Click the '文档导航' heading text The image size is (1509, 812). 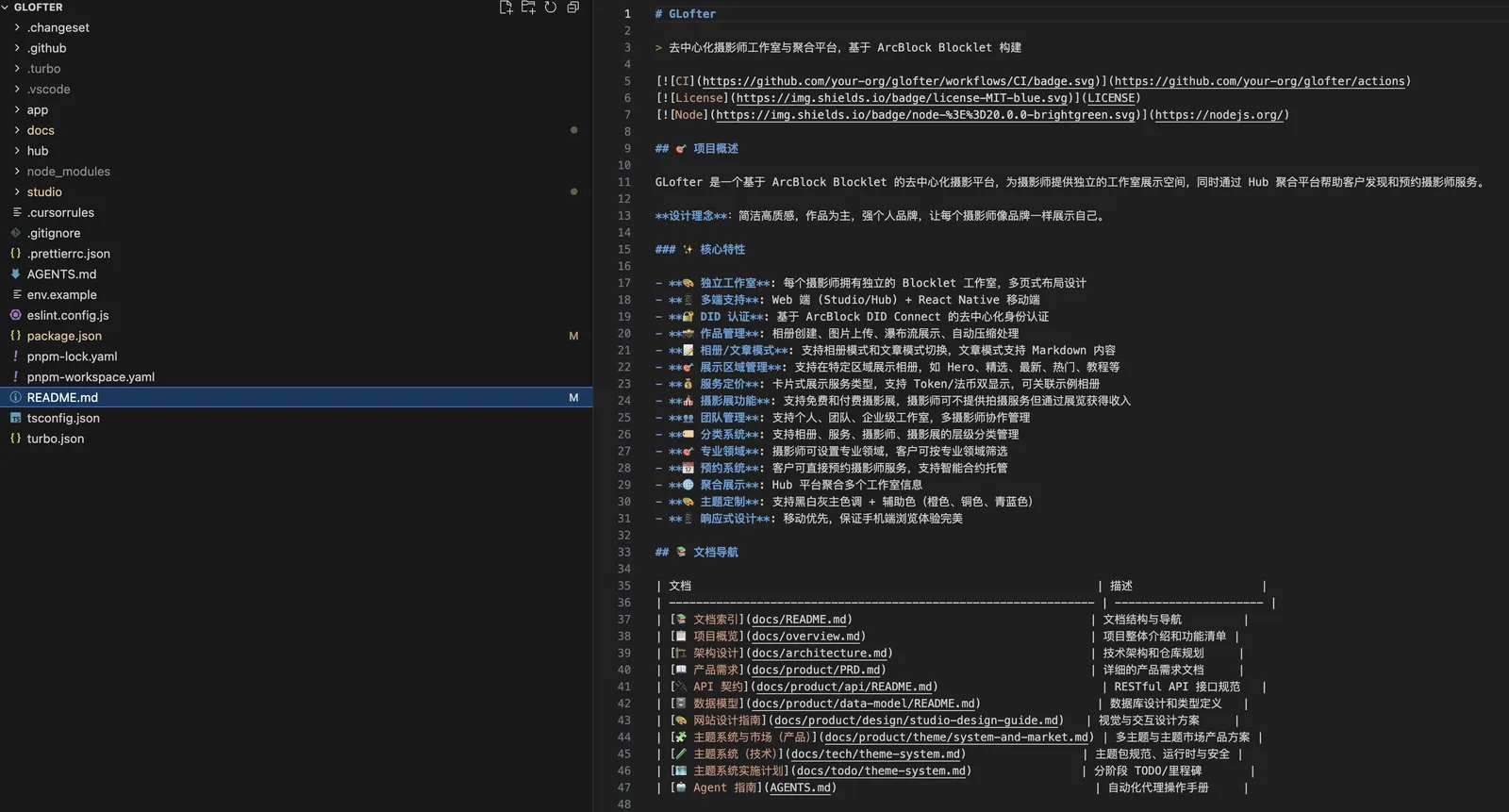[716, 553]
